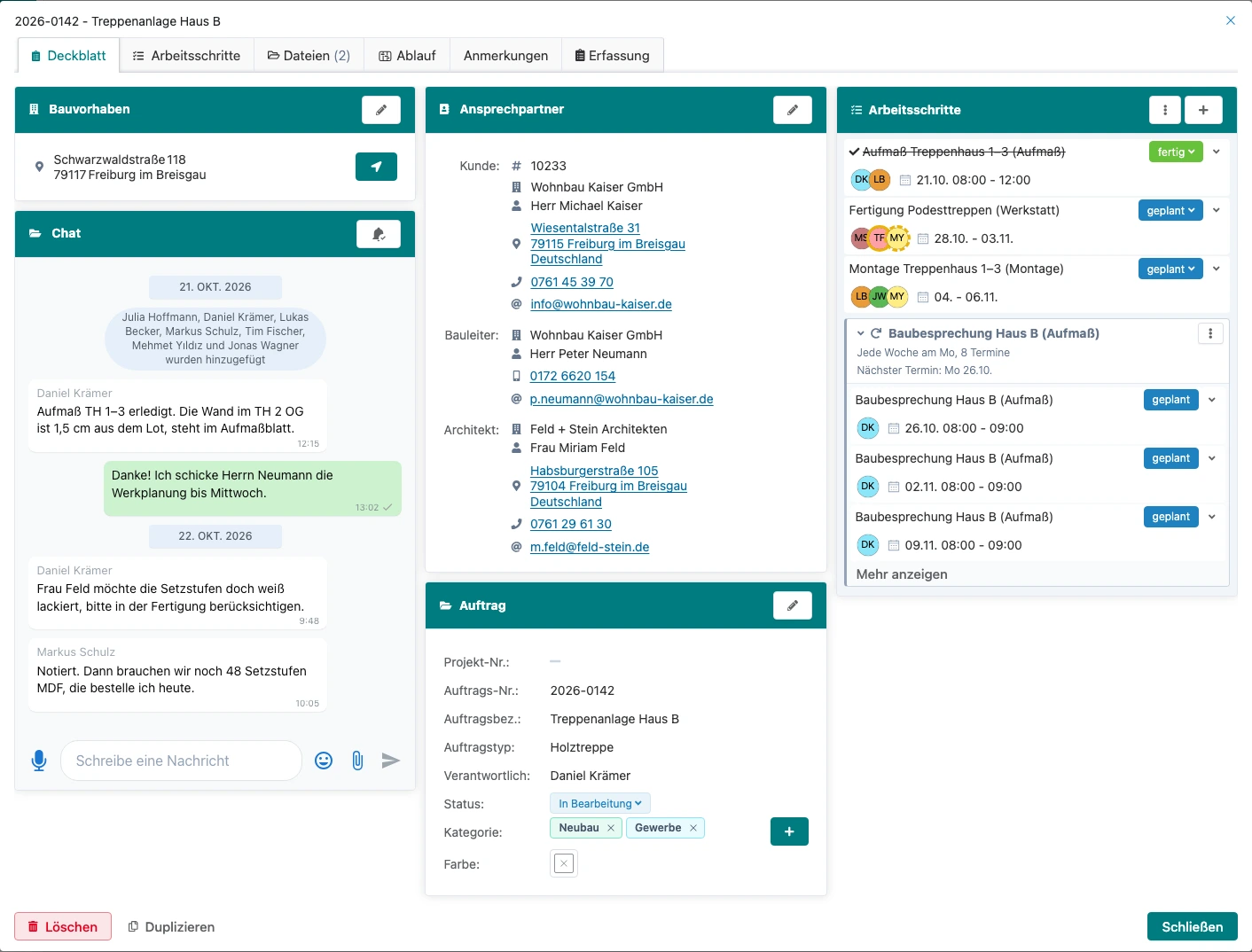Open navigation arrow for Schwarzwaldstraße 118
1252x952 pixels.
pyautogui.click(x=376, y=167)
